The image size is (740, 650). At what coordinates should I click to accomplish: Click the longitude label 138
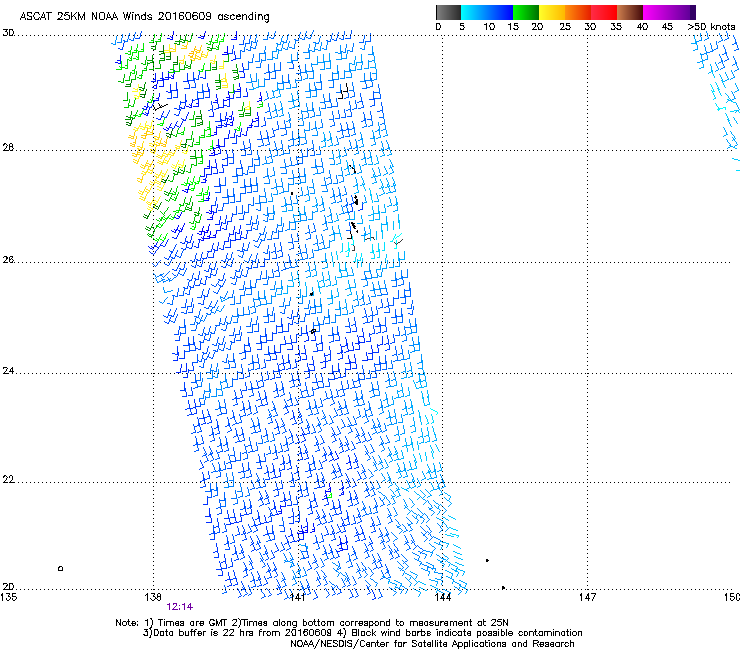(152, 597)
